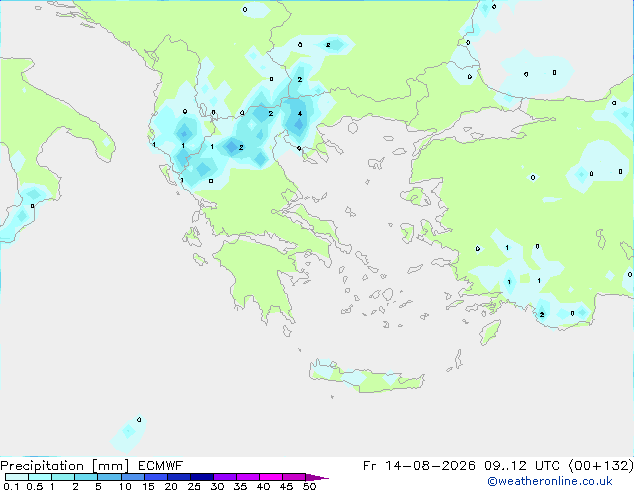Click the '4' precipitation value on map
Image resolution: width=634 pixels, height=490 pixels.
click(x=300, y=114)
